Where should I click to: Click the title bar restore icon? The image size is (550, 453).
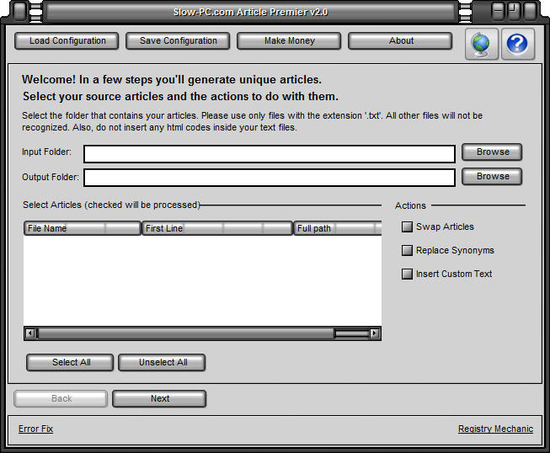(x=514, y=11)
